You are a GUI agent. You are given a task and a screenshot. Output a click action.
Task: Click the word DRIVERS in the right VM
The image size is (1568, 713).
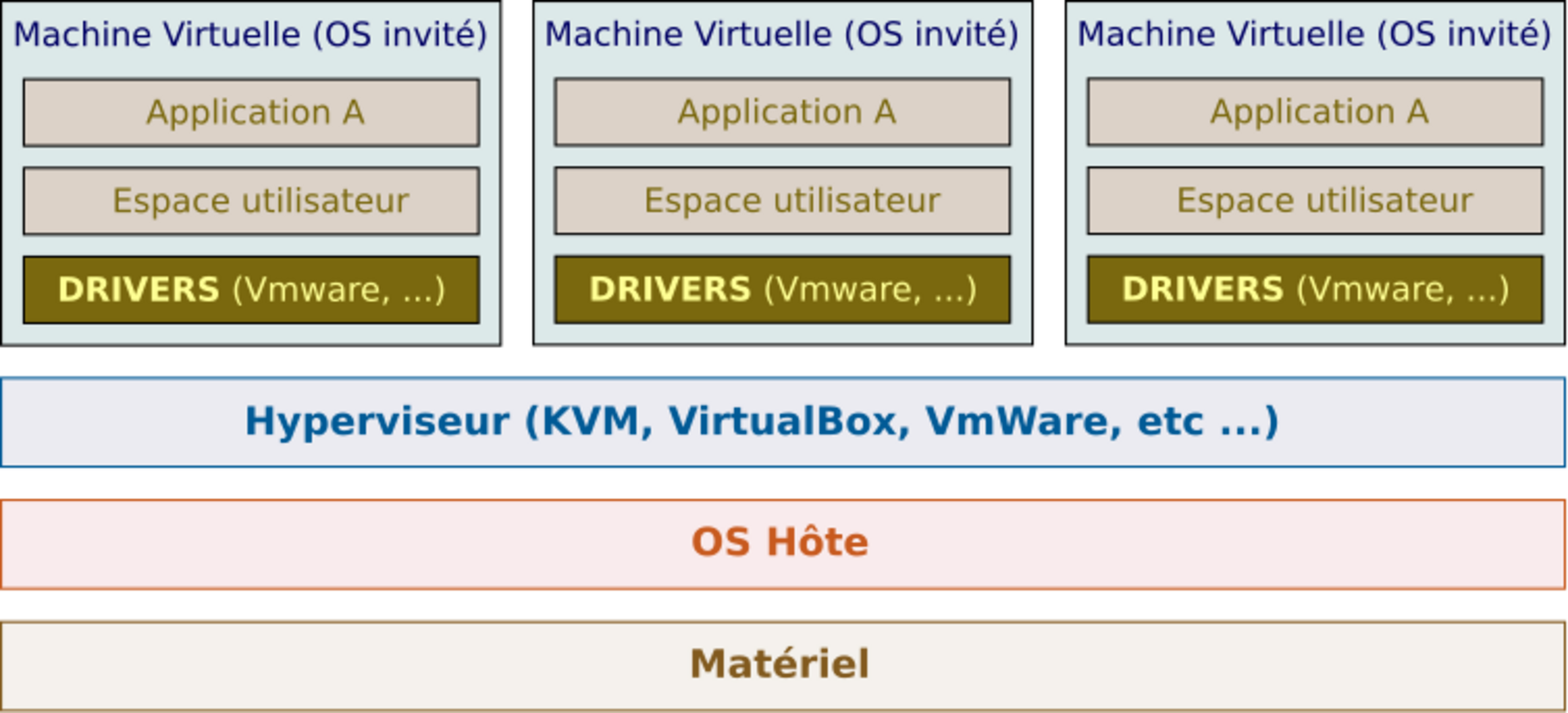[x=1202, y=289]
